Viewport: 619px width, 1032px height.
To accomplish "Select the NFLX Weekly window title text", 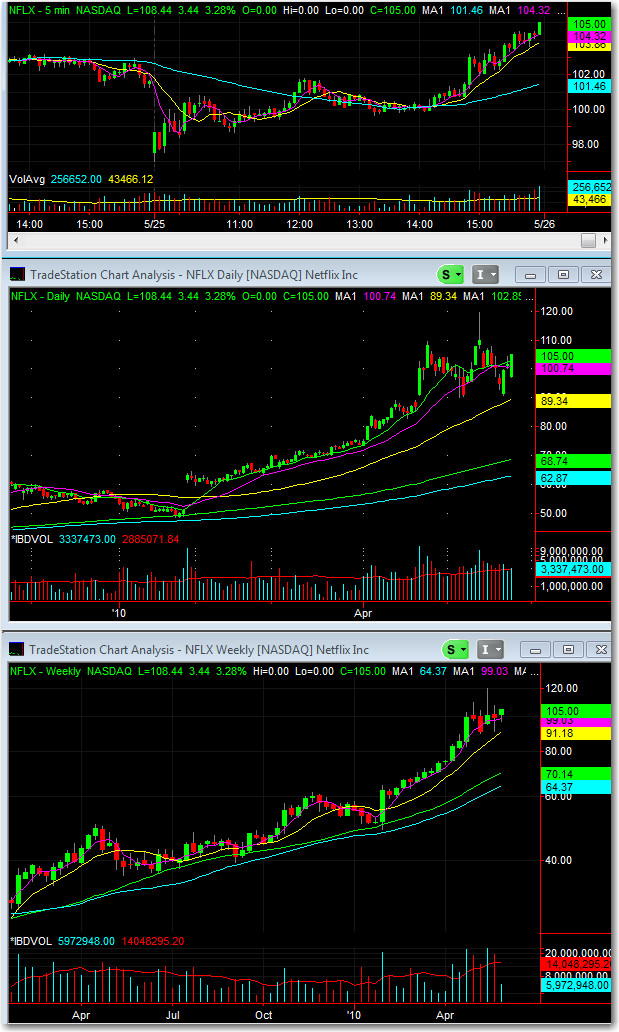I will click(x=199, y=650).
